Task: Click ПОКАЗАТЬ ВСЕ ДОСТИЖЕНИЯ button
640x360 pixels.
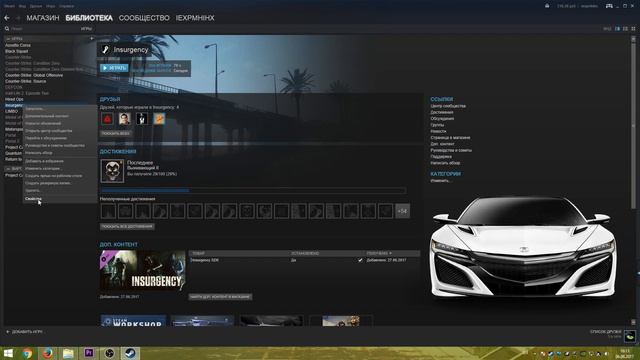Action: tap(127, 227)
